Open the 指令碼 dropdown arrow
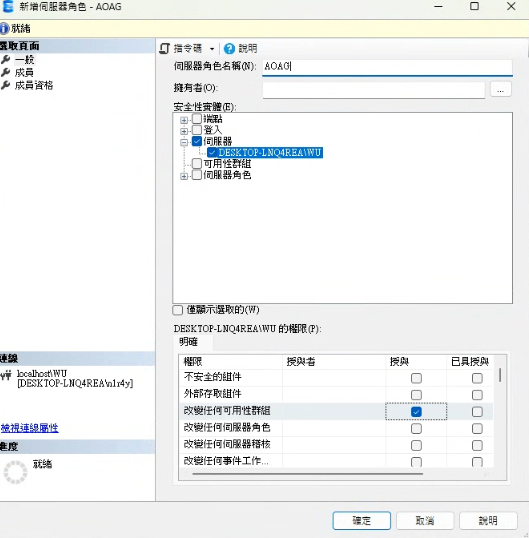This screenshot has width=529, height=538. click(212, 49)
